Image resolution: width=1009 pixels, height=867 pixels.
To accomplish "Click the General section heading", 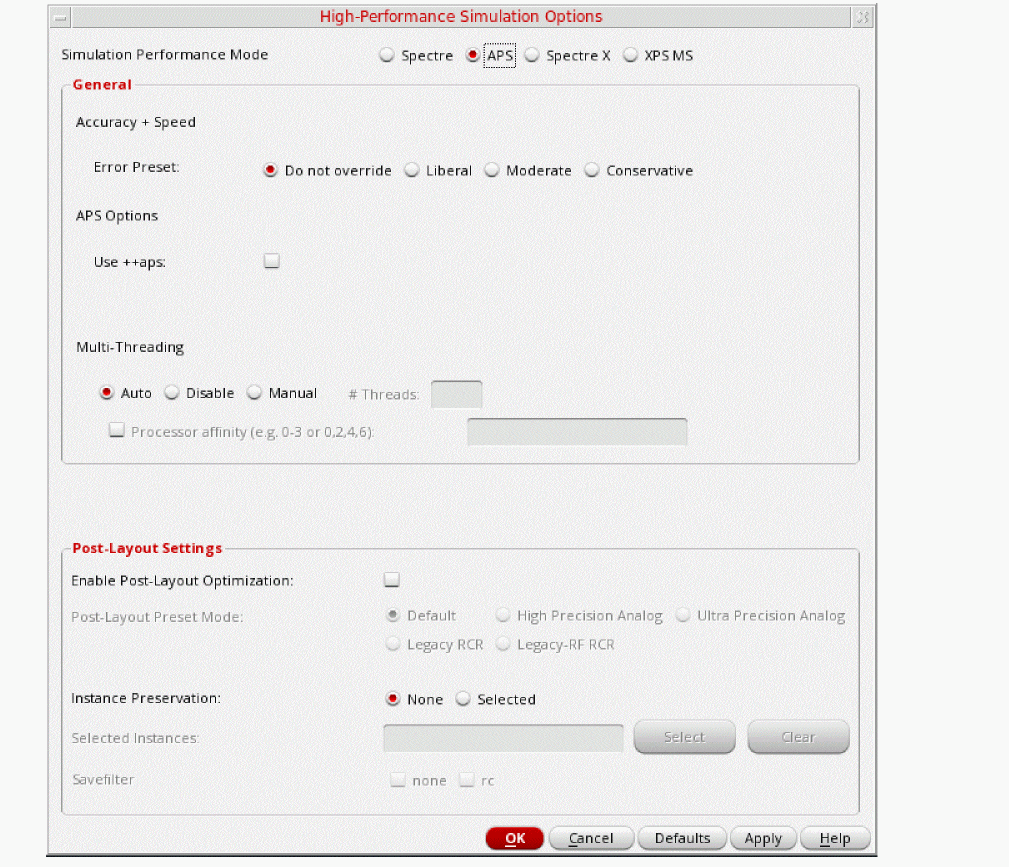I will tap(102, 84).
